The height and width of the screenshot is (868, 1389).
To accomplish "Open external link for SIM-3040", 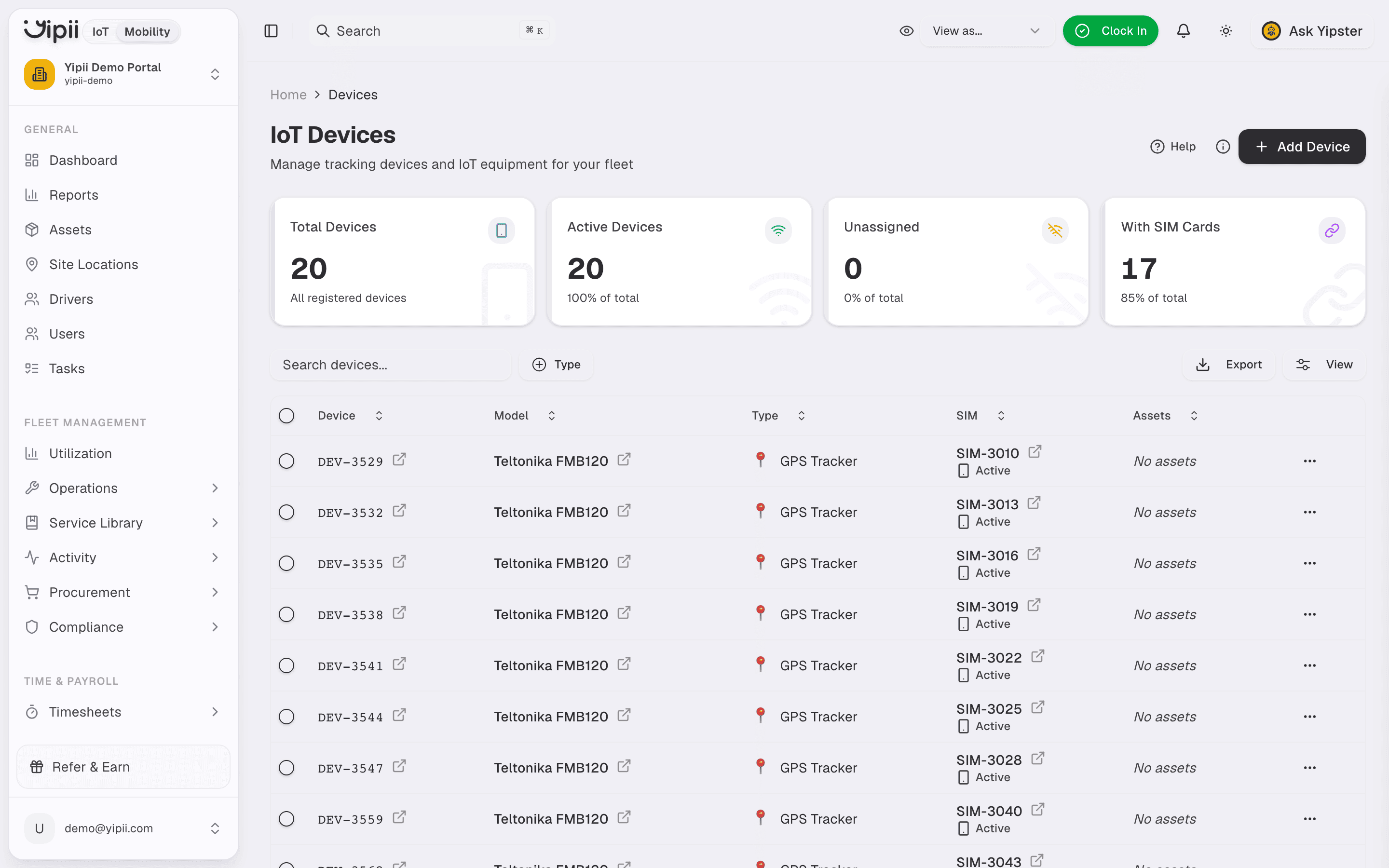I will [1037, 810].
